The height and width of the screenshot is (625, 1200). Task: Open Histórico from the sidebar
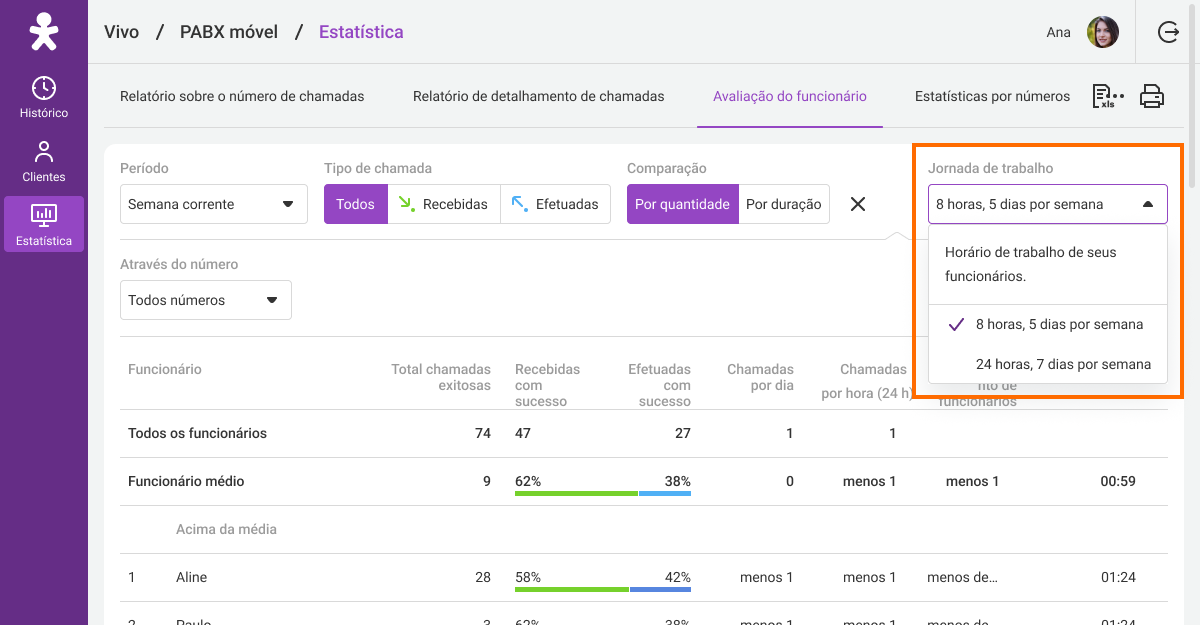44,97
